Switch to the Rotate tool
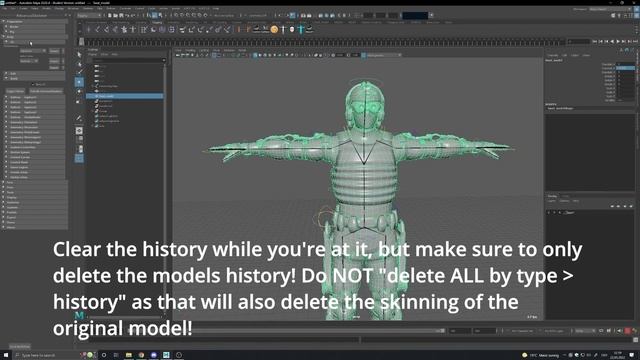 pyautogui.click(x=79, y=91)
